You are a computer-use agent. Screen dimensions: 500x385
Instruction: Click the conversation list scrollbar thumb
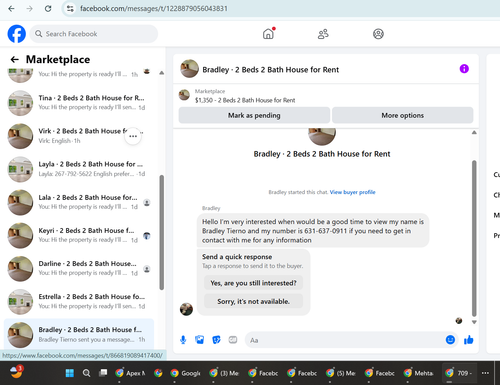(x=162, y=232)
